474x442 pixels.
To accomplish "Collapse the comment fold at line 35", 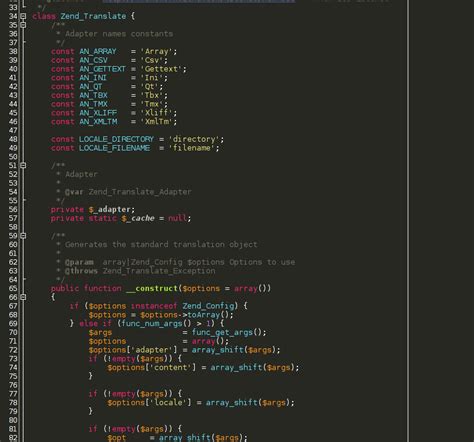I will (x=23, y=25).
